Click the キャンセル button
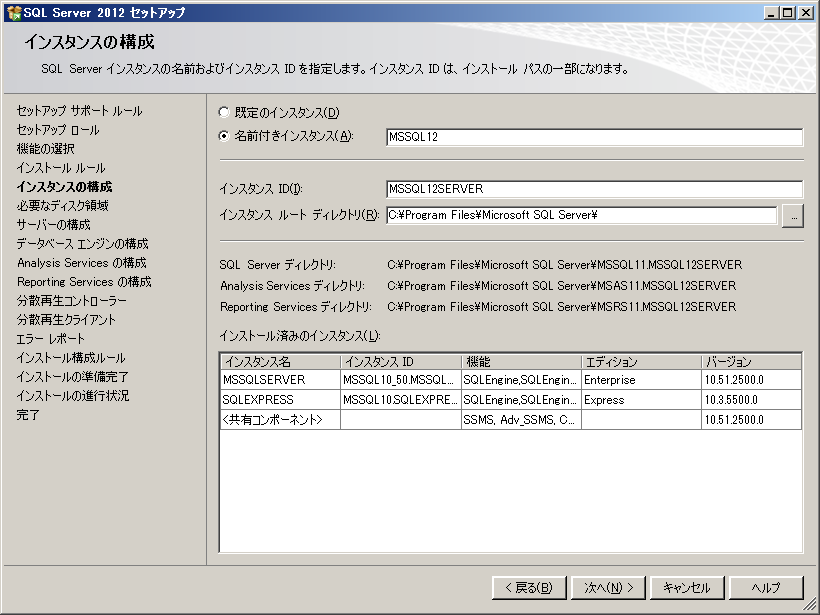Screen dimensions: 820x615 coord(686,588)
